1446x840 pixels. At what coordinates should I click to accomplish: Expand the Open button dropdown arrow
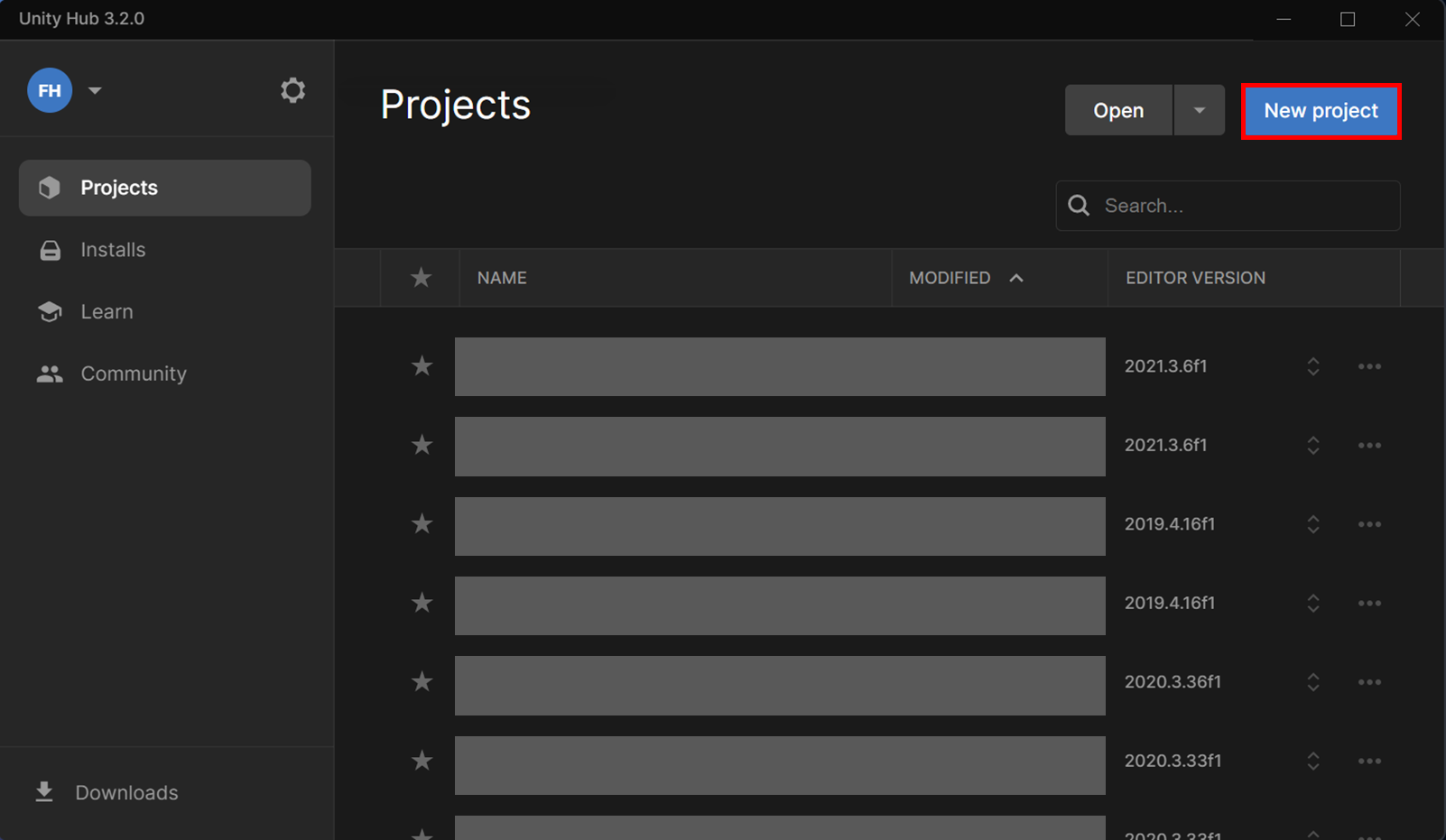point(1199,110)
